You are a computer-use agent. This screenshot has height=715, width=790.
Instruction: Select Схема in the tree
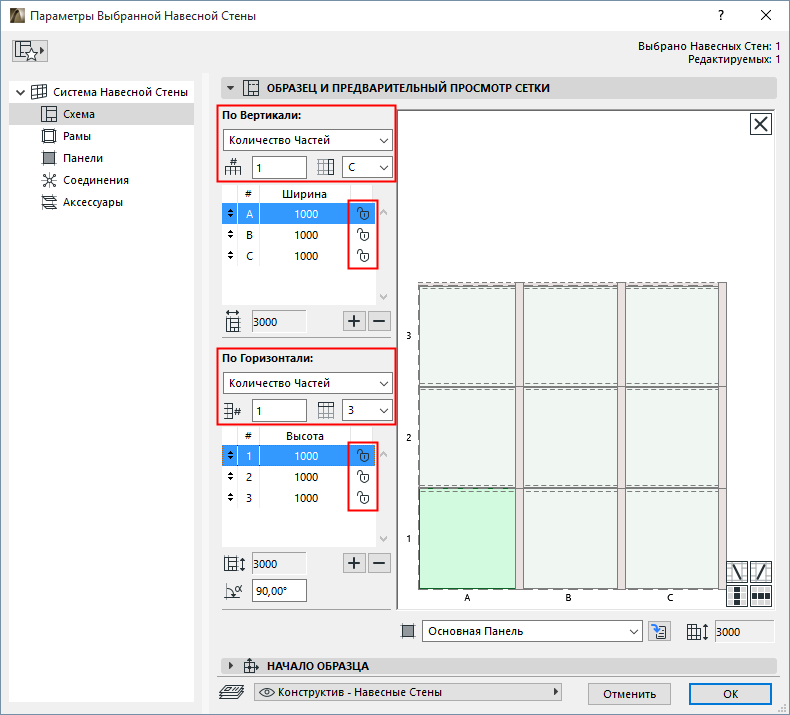pos(101,114)
